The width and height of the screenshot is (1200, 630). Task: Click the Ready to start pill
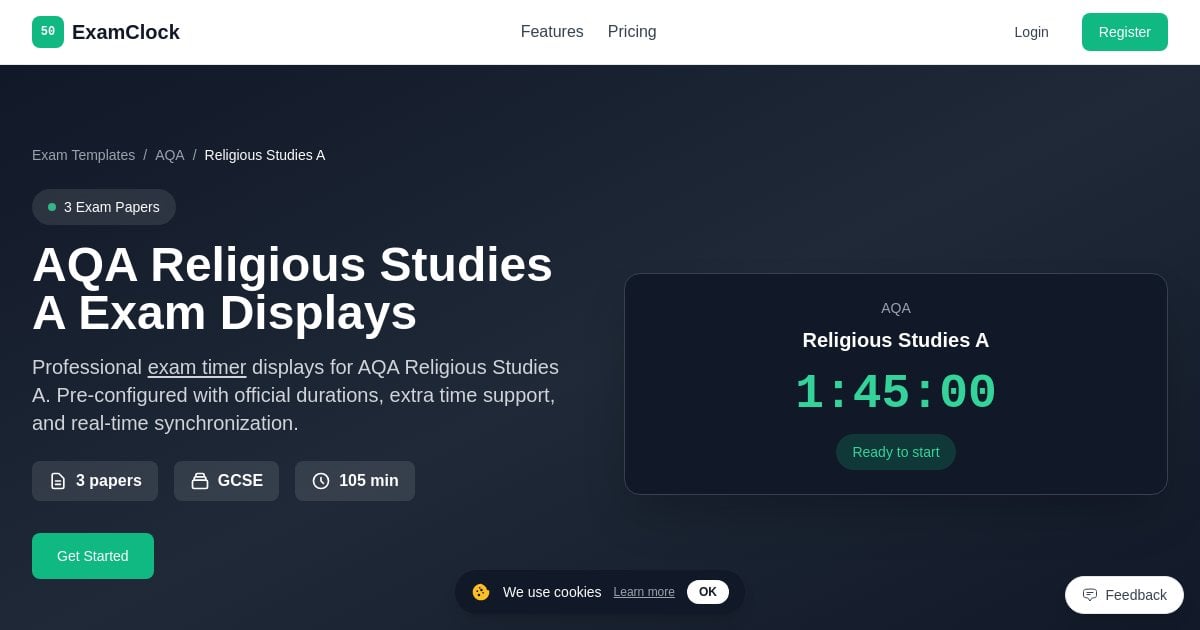point(896,452)
